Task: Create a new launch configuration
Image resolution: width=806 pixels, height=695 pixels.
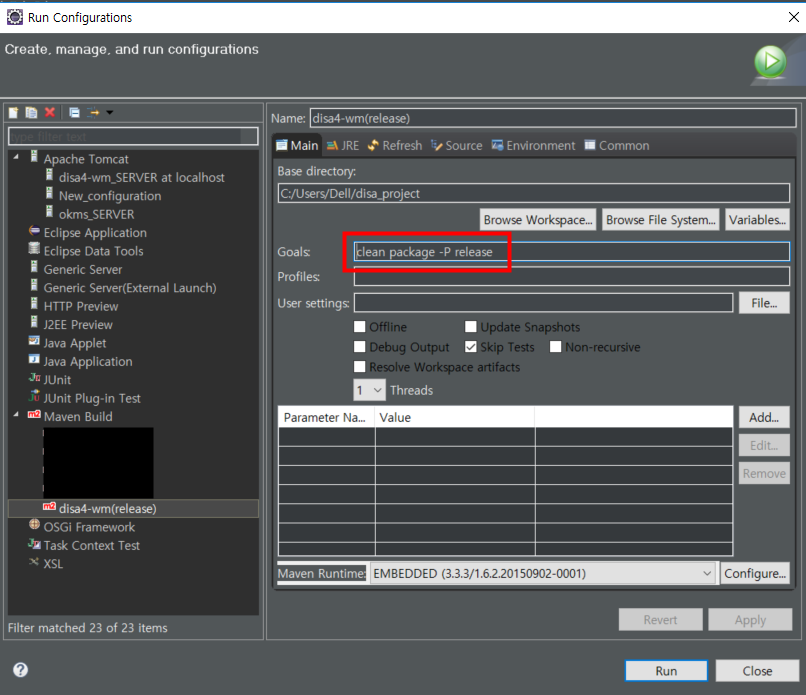Action: point(14,112)
